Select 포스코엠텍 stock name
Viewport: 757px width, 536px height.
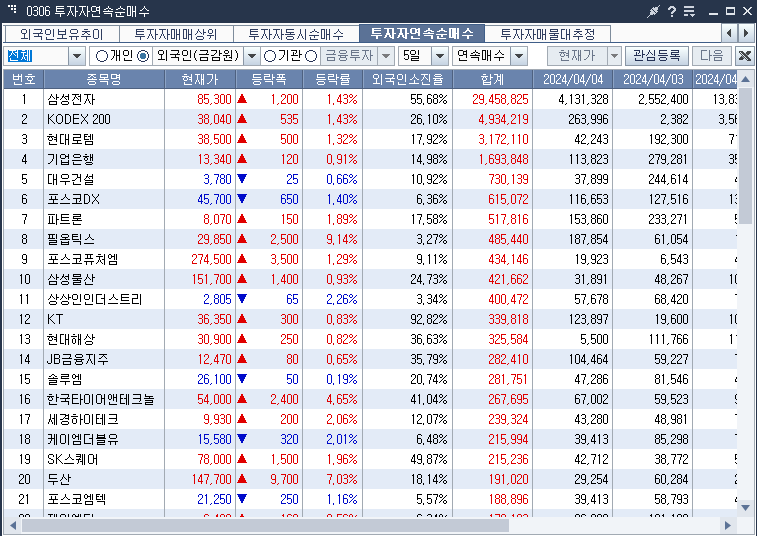click(77, 499)
